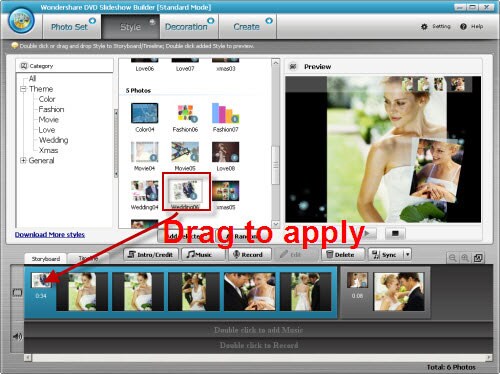Stop the preview playback
The width and height of the screenshot is (500, 374).
coord(395,234)
